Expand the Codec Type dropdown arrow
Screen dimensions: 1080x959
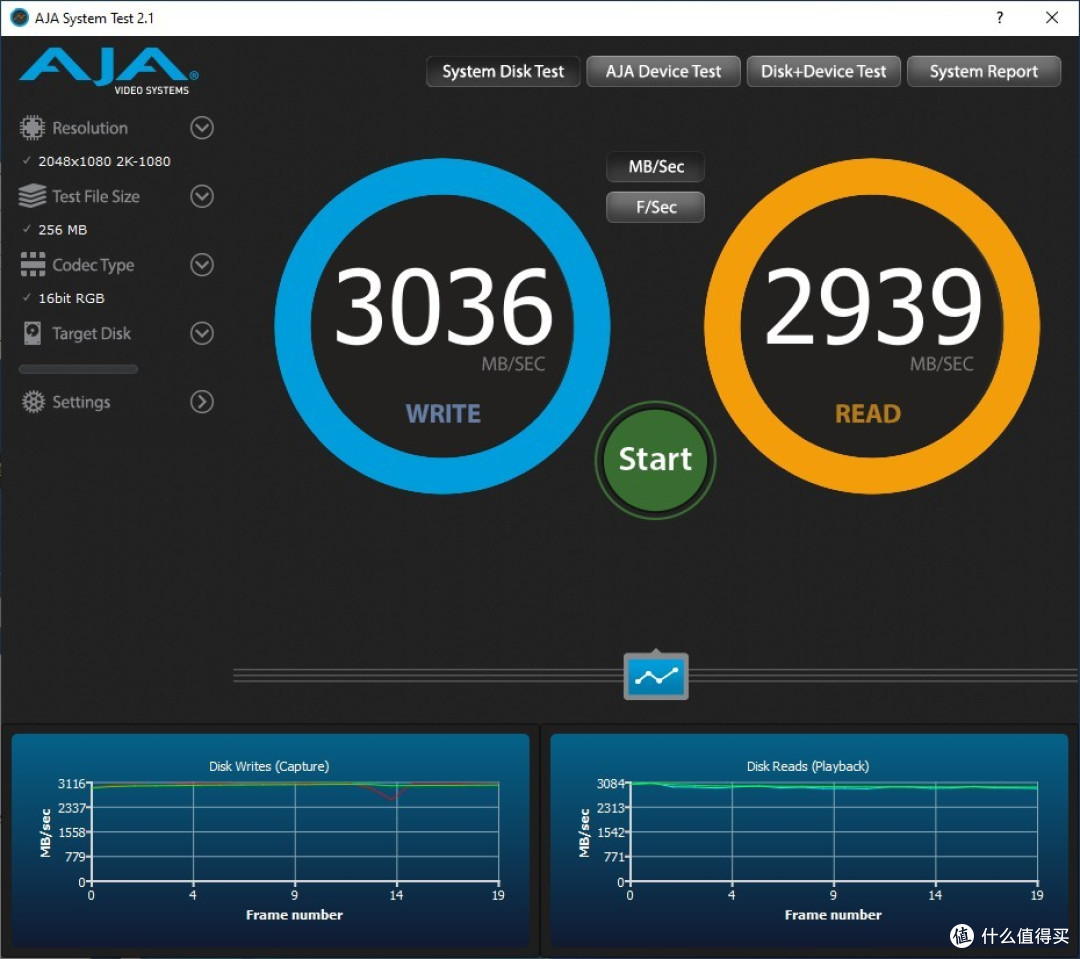click(202, 265)
